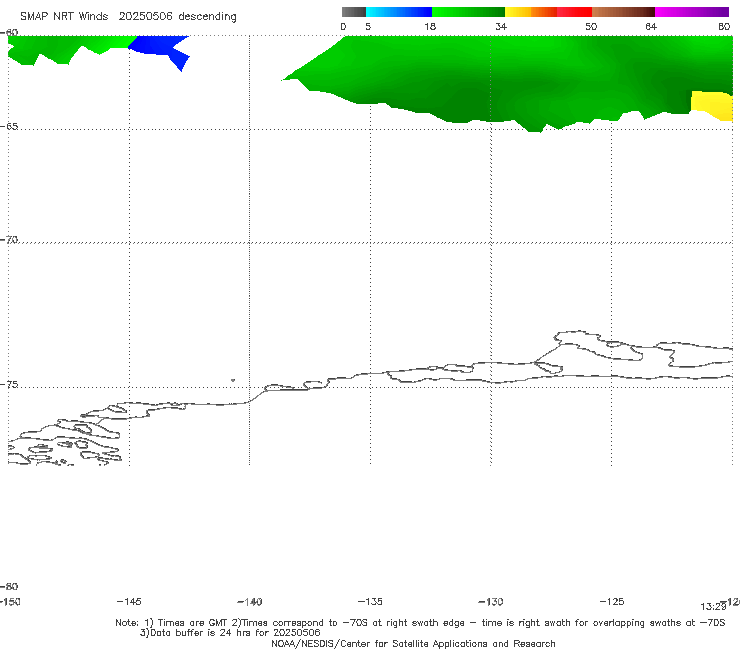This screenshot has height=650, width=740.
Task: Click the "3)Data buffer is 24 hrs" note line
Action: 230,633
